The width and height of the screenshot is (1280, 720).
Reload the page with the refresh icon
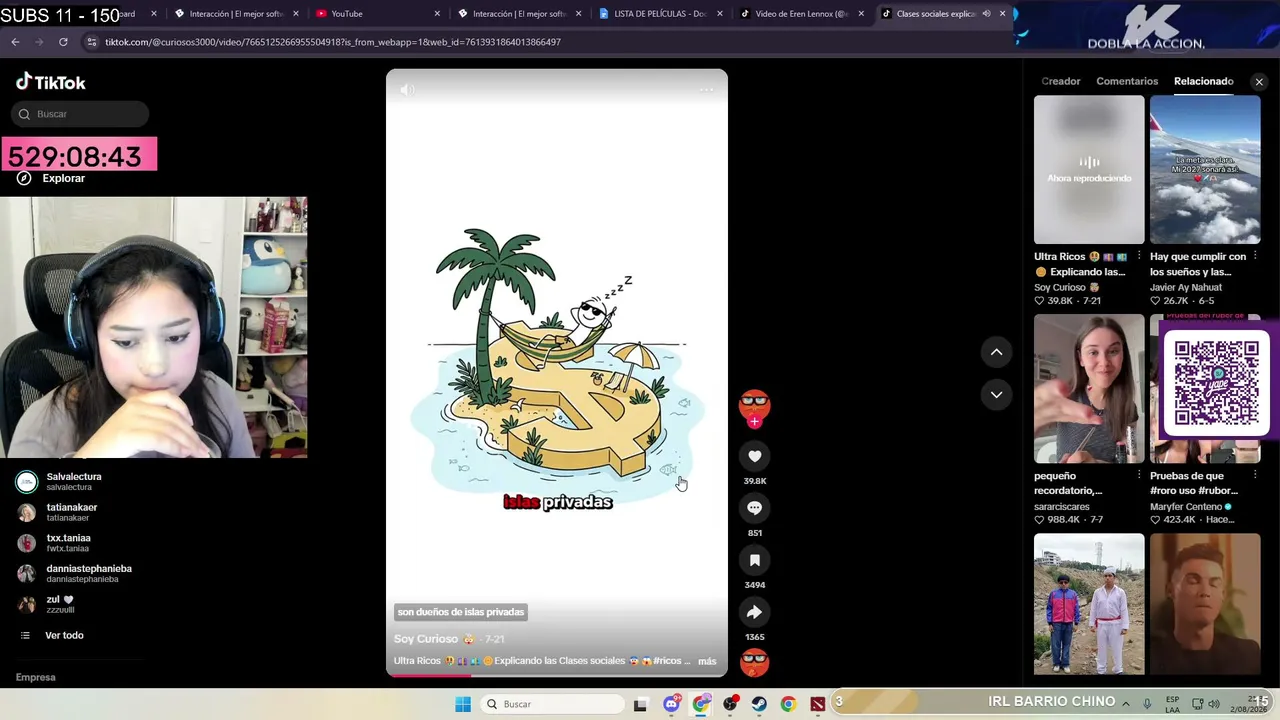[63, 42]
